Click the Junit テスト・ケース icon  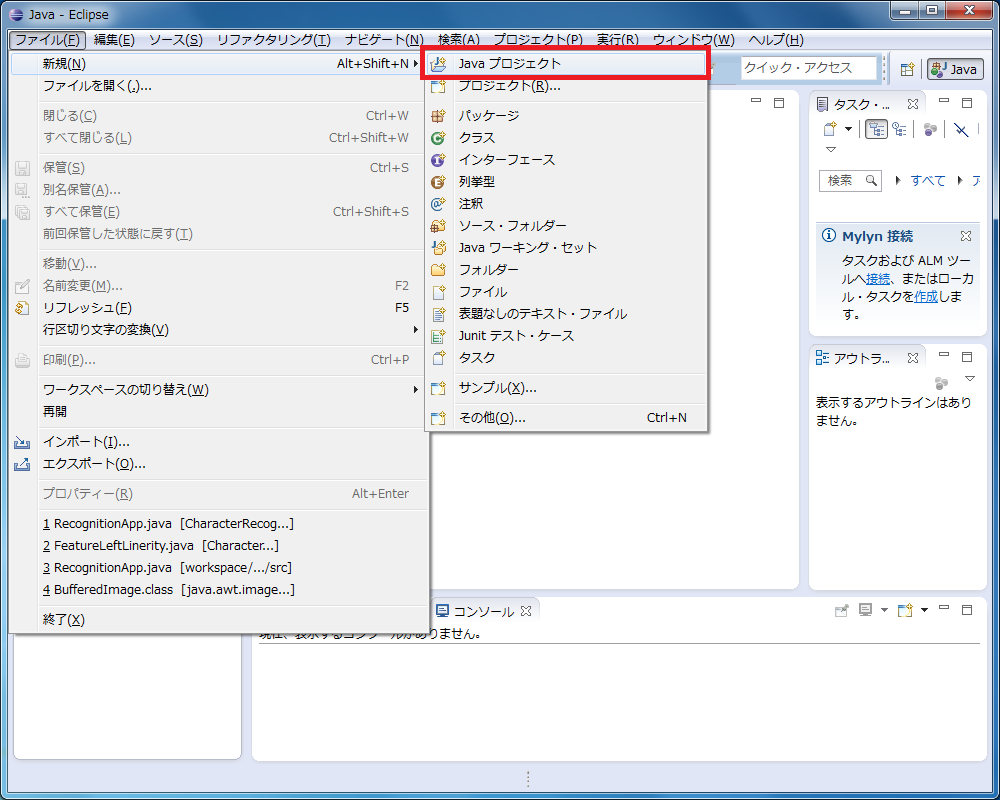click(438, 336)
